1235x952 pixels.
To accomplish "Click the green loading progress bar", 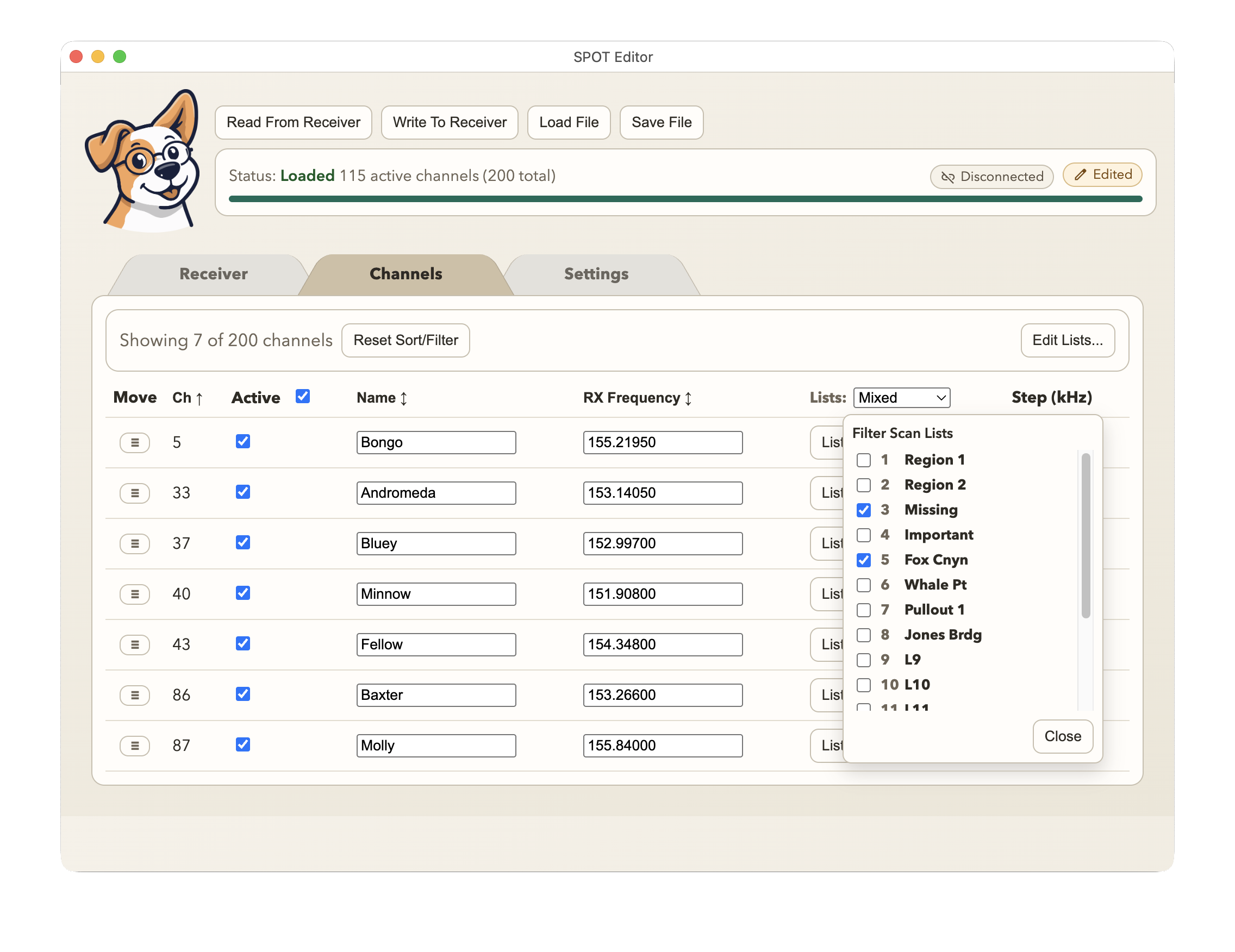I will tap(685, 199).
